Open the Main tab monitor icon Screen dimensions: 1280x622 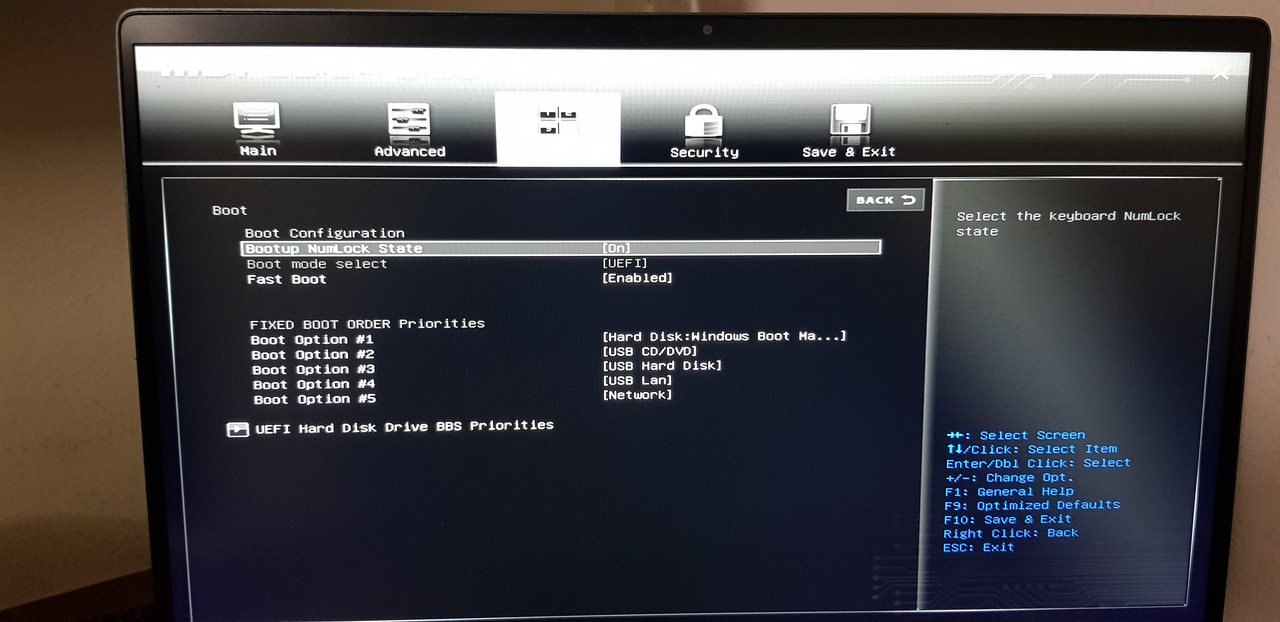tap(257, 120)
